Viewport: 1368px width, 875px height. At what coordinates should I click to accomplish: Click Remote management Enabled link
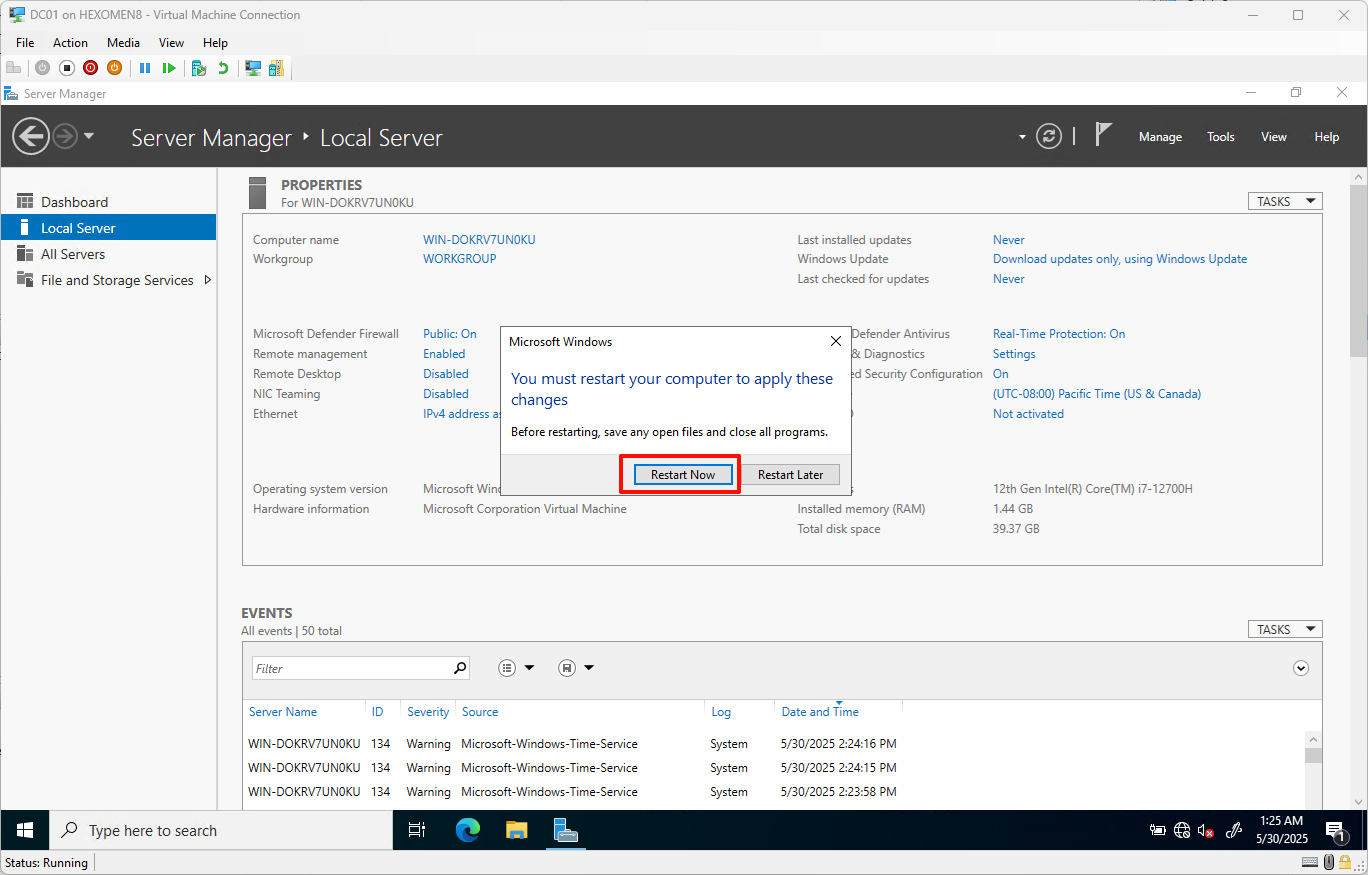coord(444,354)
